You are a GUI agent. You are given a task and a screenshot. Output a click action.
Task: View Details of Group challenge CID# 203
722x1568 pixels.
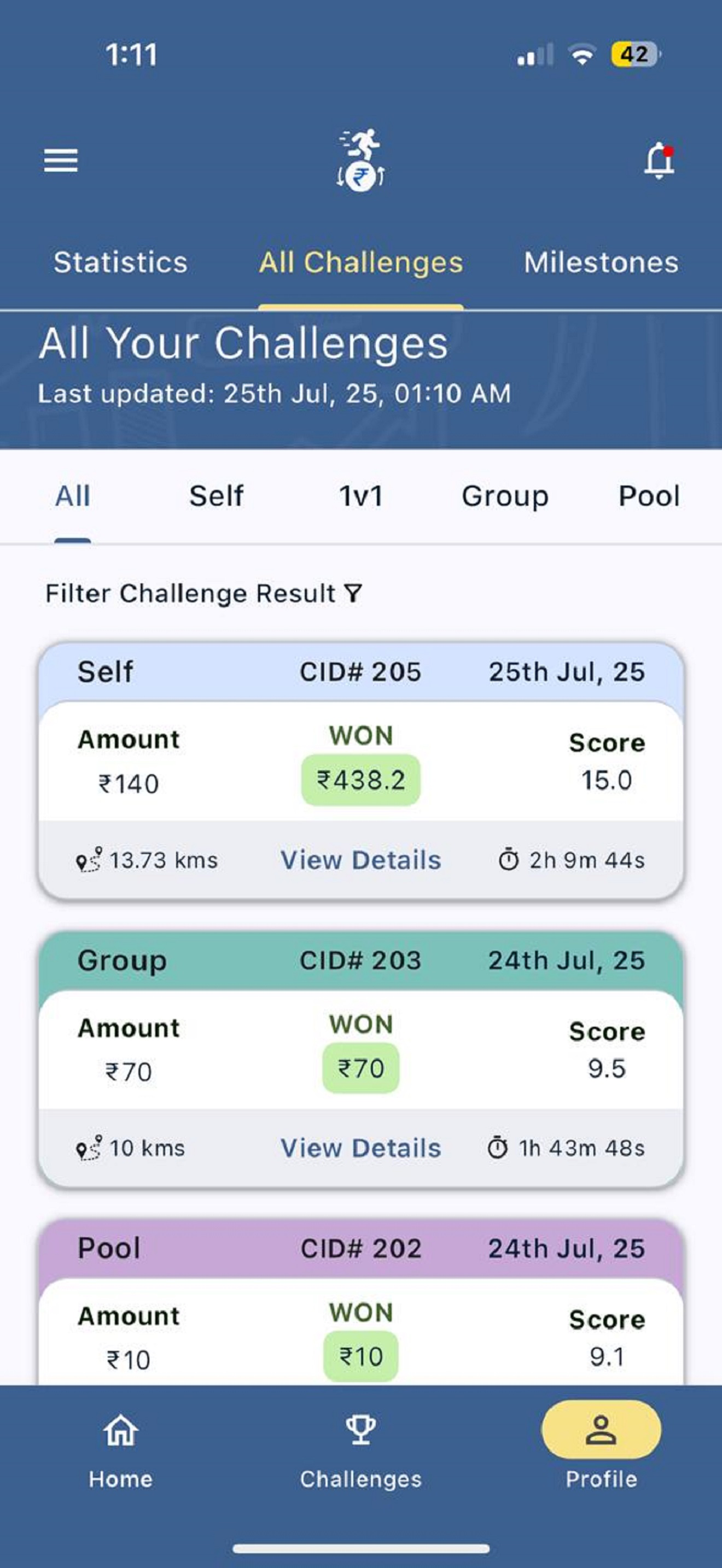[x=361, y=1148]
